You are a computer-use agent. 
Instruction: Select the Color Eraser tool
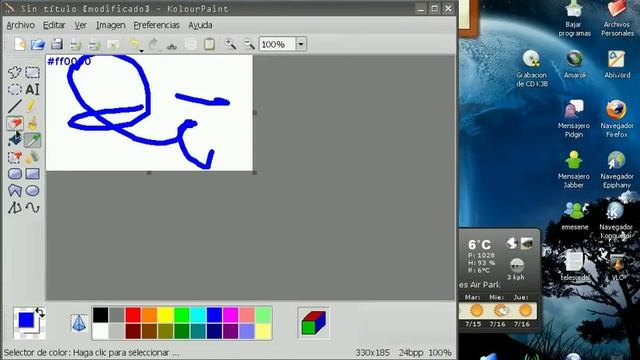pos(15,157)
